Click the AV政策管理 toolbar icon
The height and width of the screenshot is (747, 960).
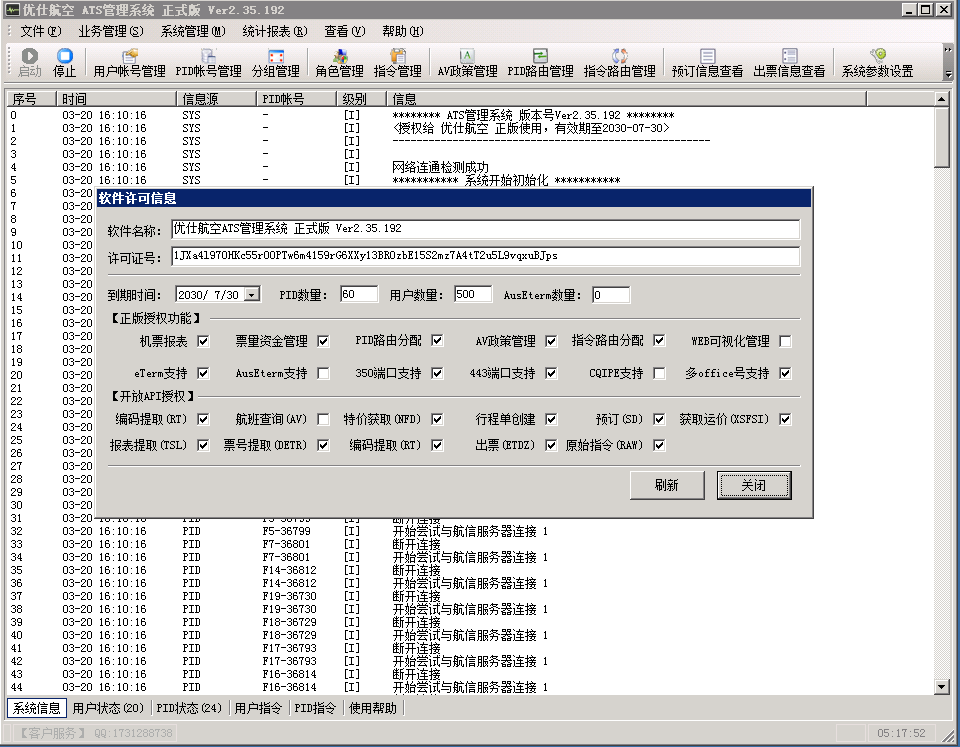tap(467, 62)
